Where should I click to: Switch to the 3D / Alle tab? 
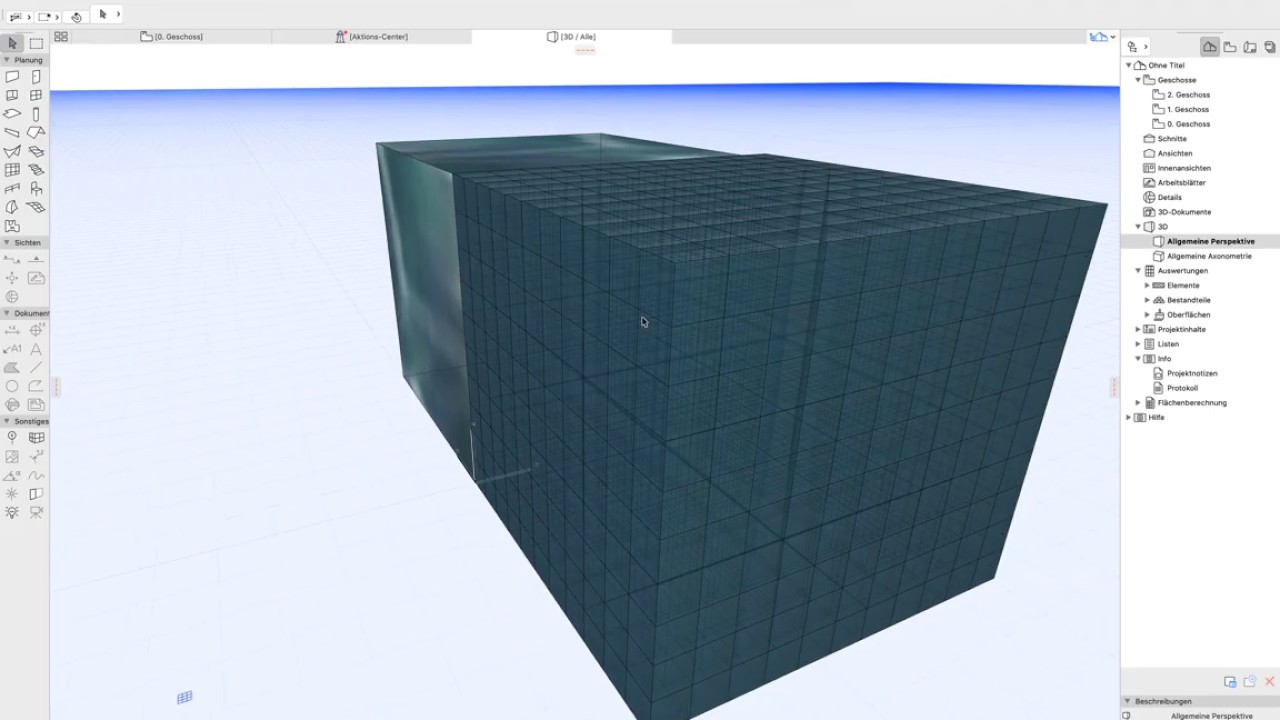(x=571, y=36)
